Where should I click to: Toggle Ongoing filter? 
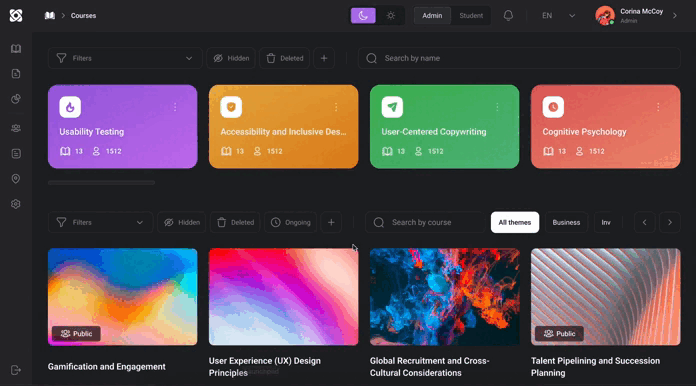tap(291, 222)
